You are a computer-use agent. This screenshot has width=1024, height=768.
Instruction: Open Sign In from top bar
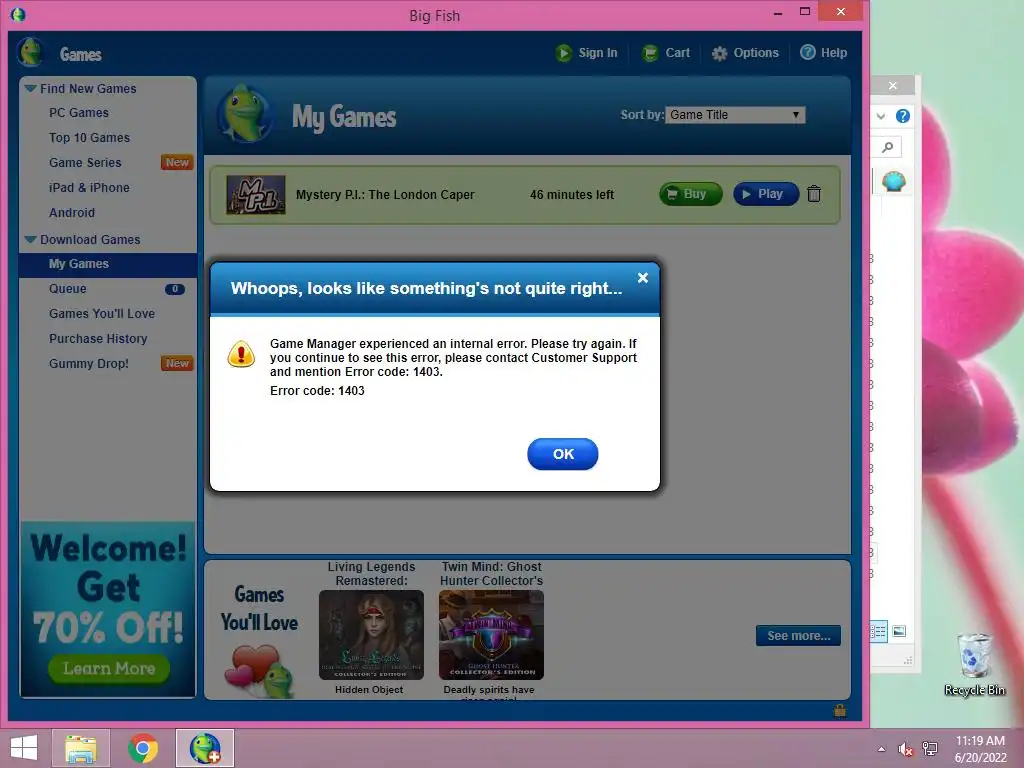[586, 53]
